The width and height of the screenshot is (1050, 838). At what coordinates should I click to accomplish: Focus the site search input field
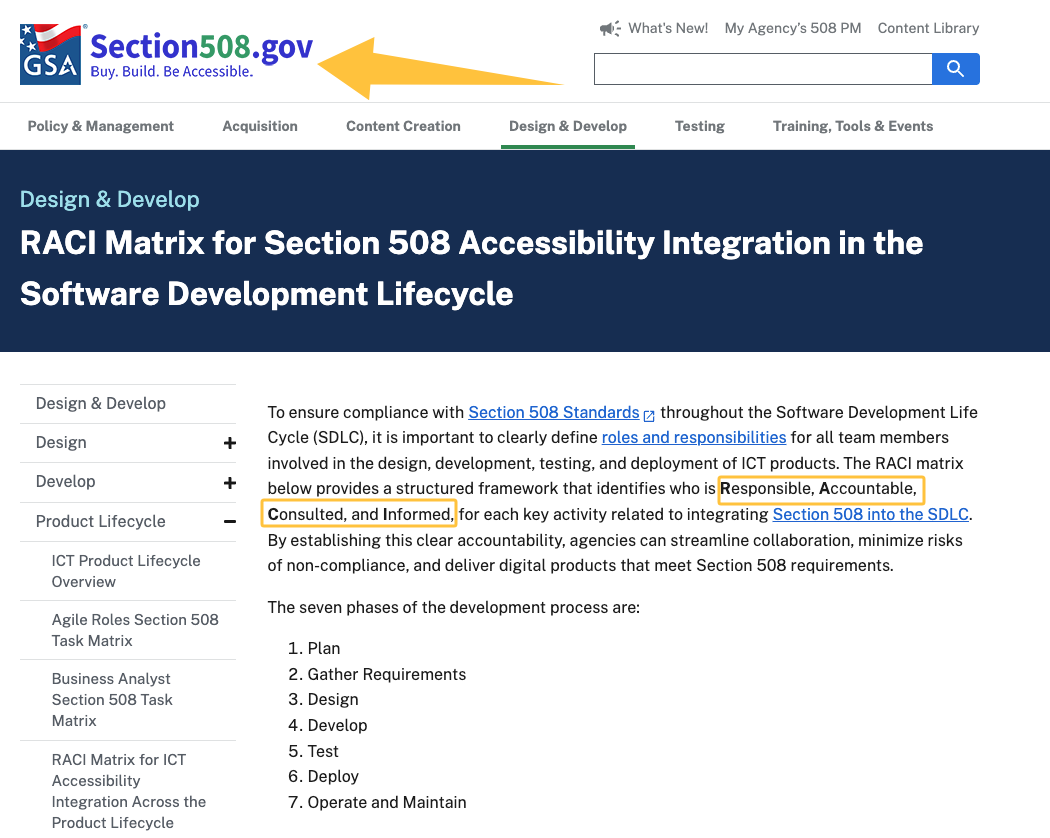[763, 69]
